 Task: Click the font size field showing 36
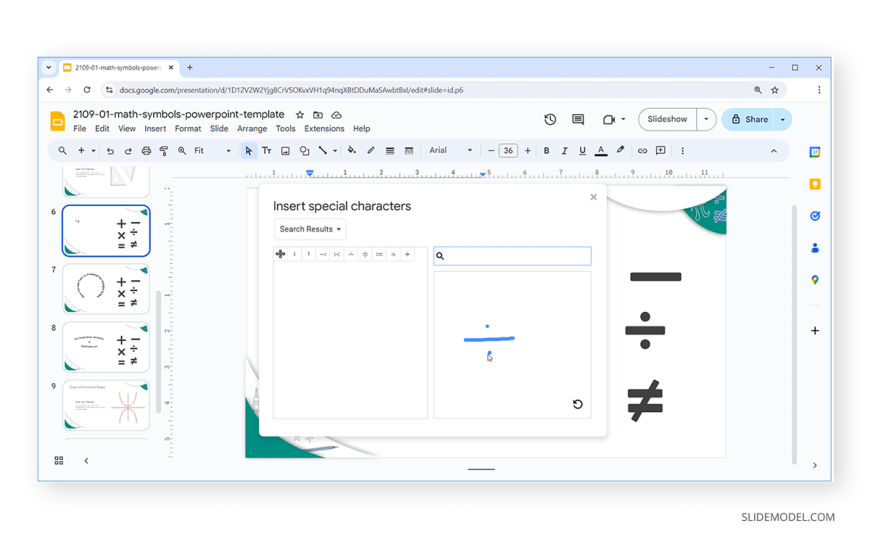click(508, 151)
